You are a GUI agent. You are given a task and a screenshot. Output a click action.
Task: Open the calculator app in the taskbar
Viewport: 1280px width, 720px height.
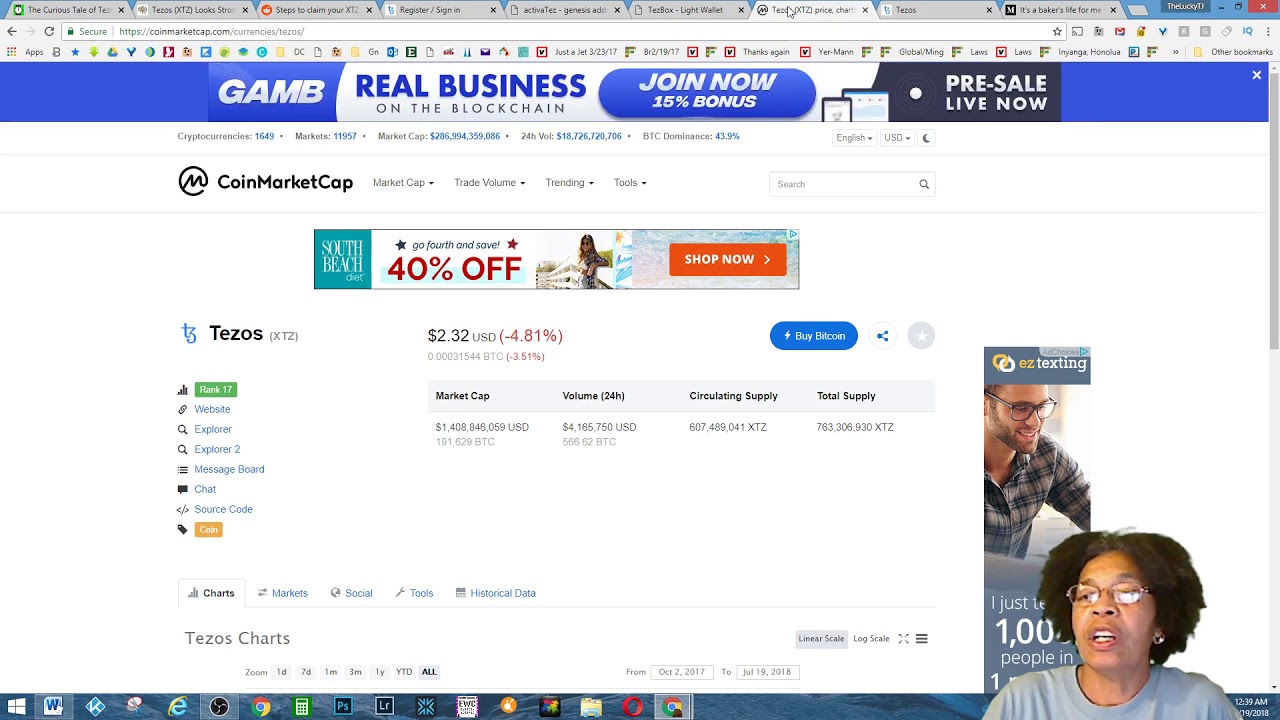pos(301,707)
